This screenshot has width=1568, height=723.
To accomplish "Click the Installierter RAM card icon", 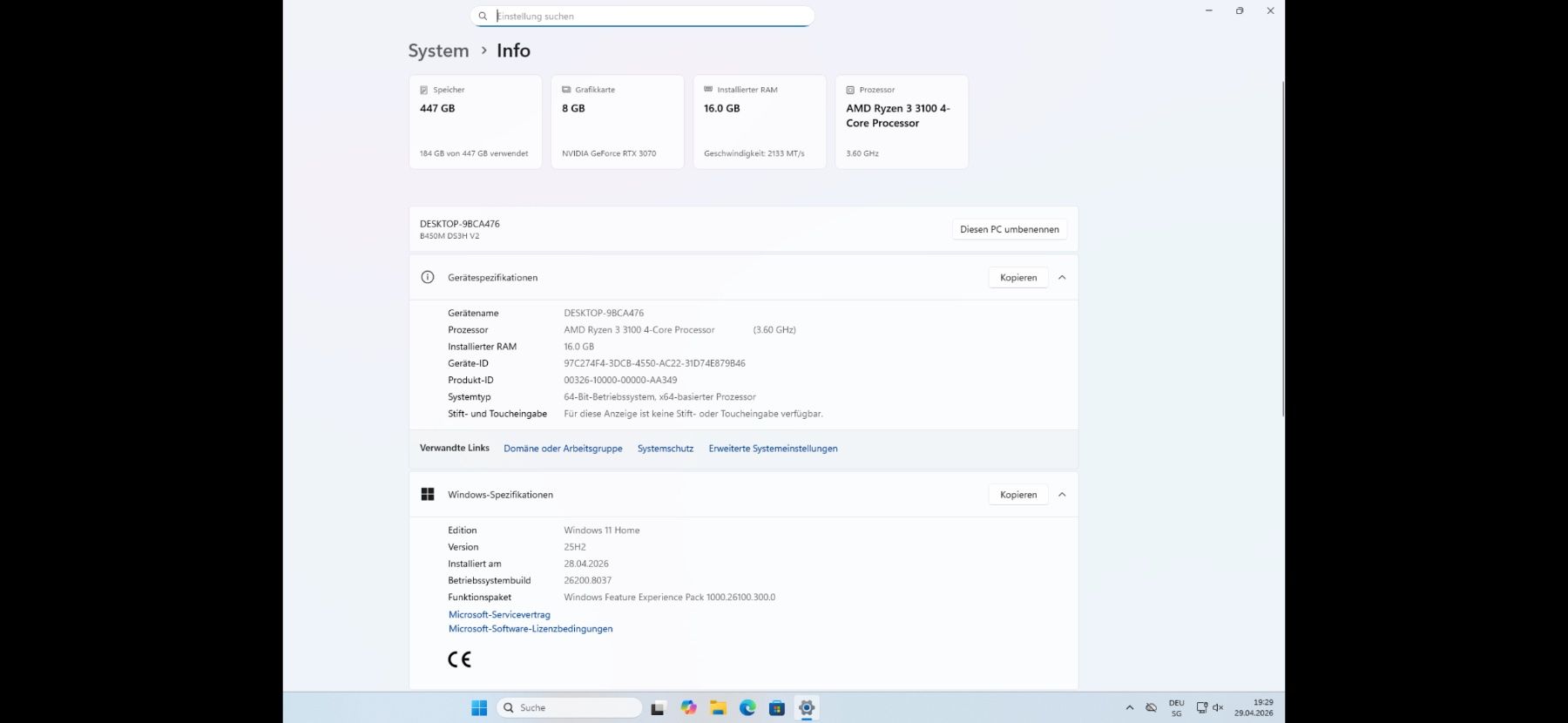I will click(x=708, y=90).
